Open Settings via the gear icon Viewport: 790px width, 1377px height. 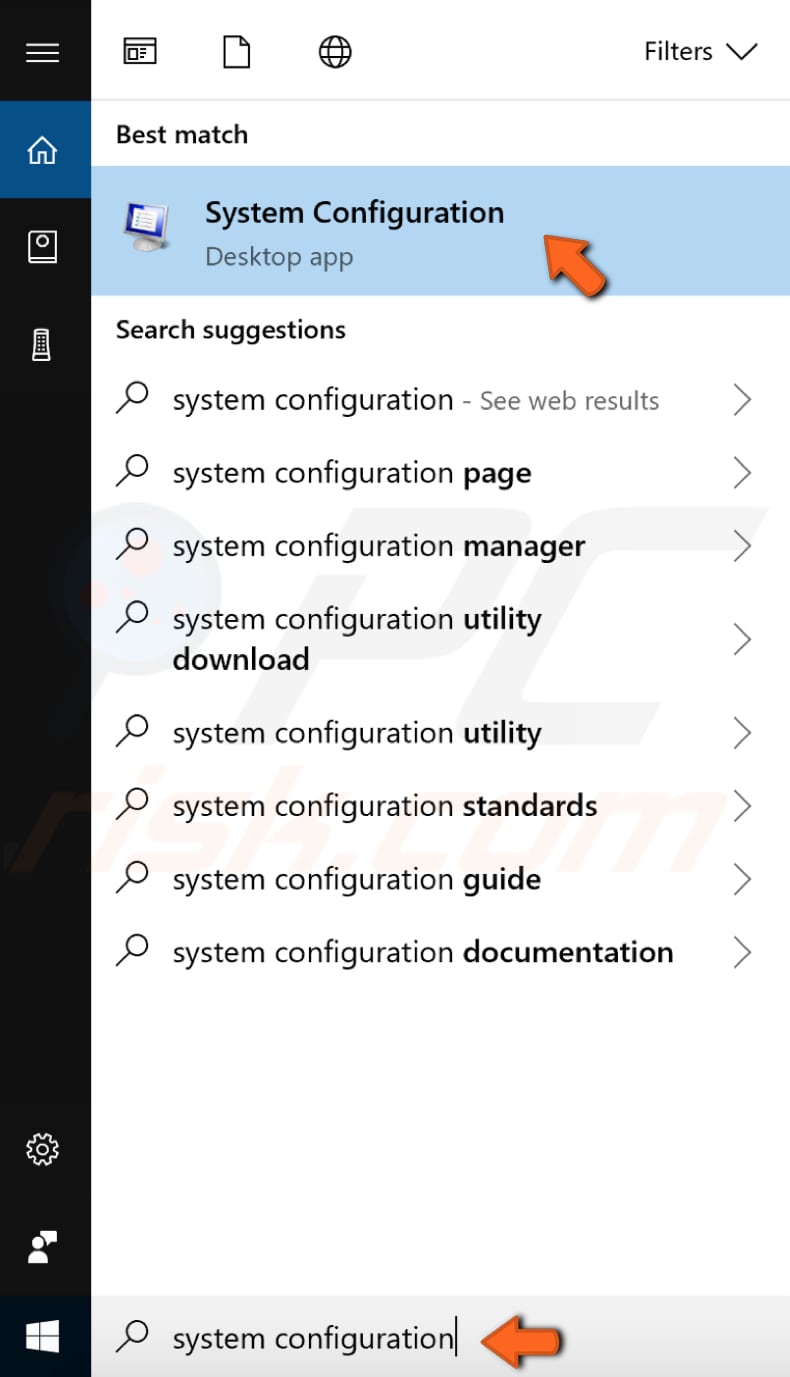click(x=44, y=1150)
